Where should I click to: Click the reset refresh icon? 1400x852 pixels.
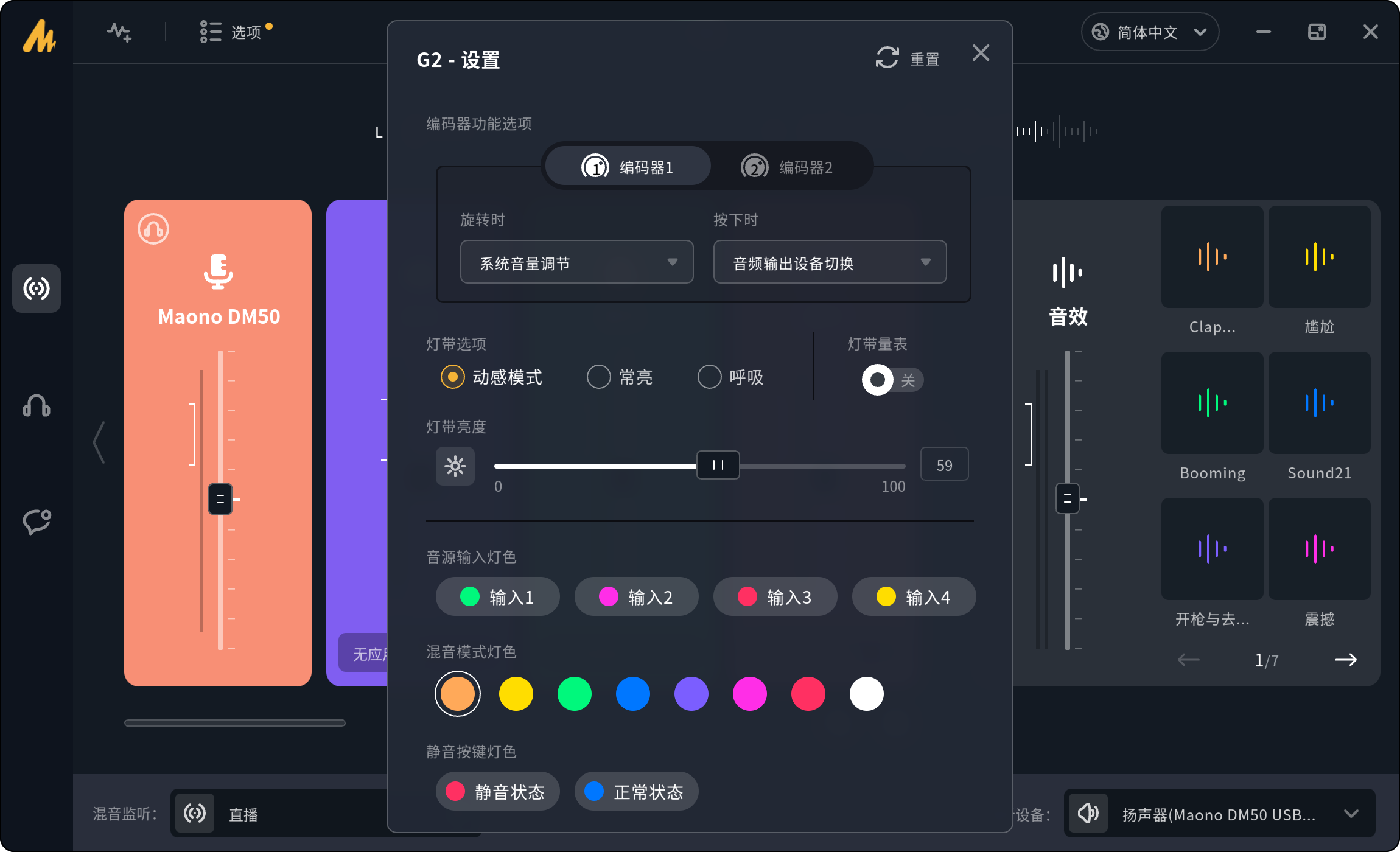tap(887, 58)
